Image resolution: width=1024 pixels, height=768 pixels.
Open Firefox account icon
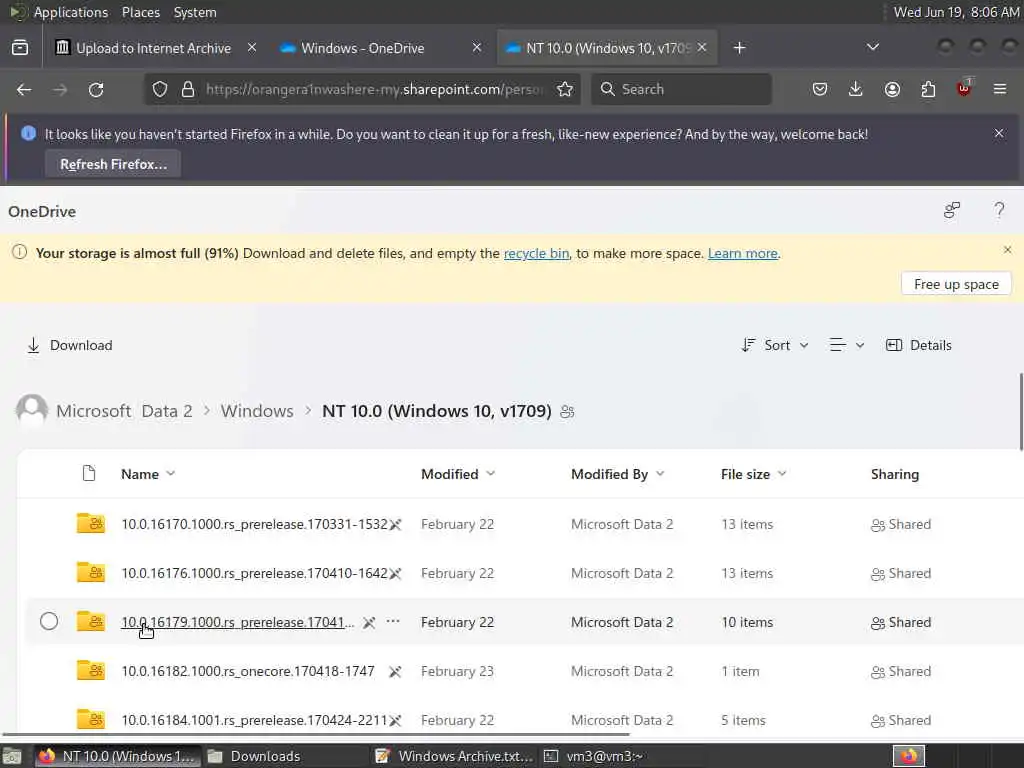pyautogui.click(x=892, y=89)
